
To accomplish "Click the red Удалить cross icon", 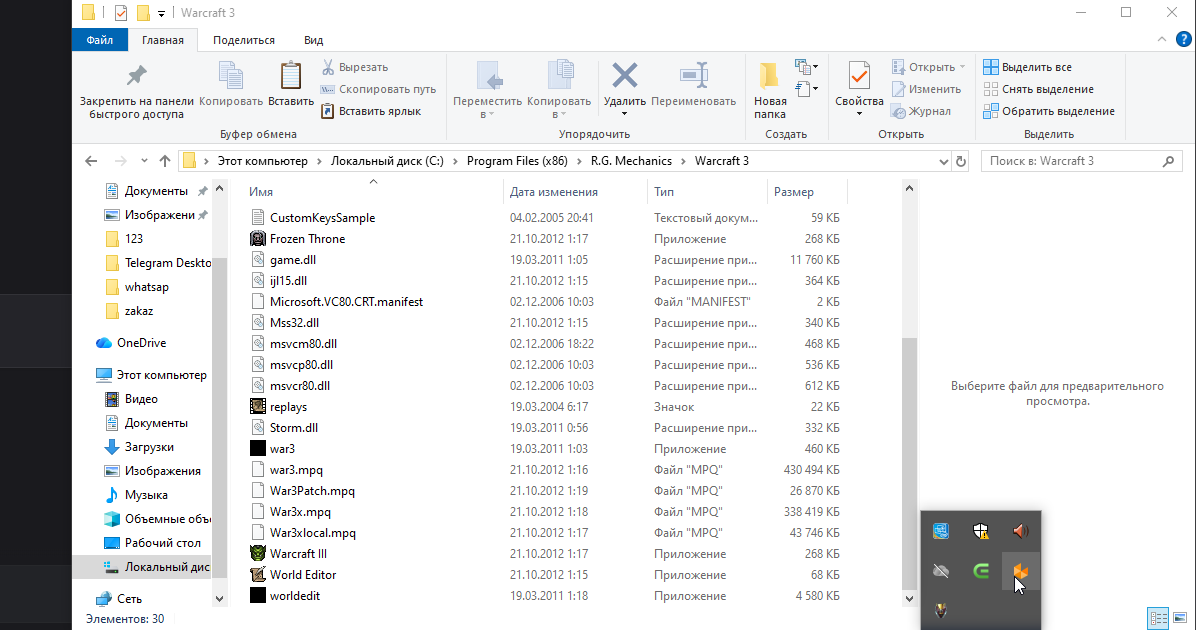I will (625, 76).
